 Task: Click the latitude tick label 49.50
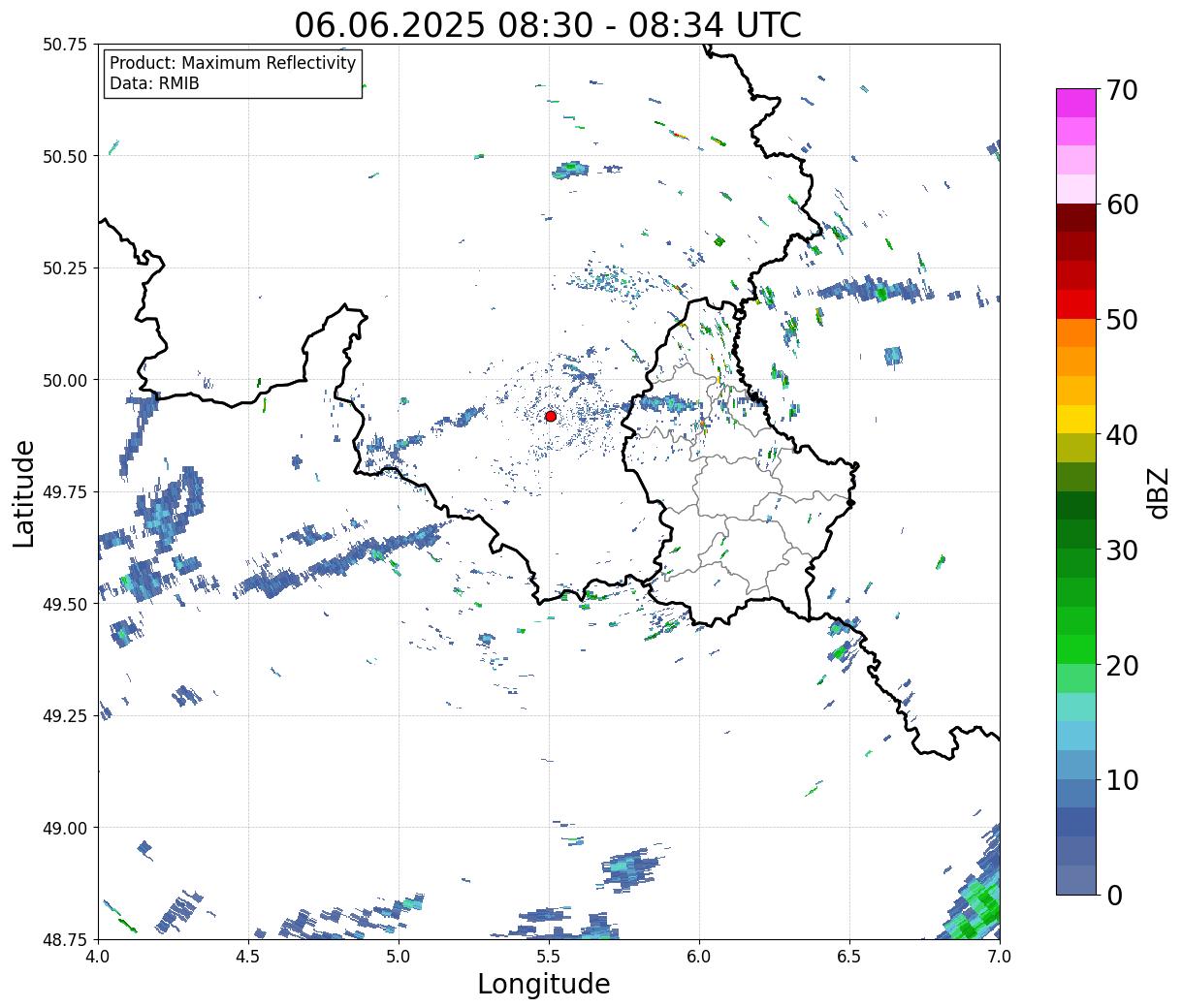point(65,604)
